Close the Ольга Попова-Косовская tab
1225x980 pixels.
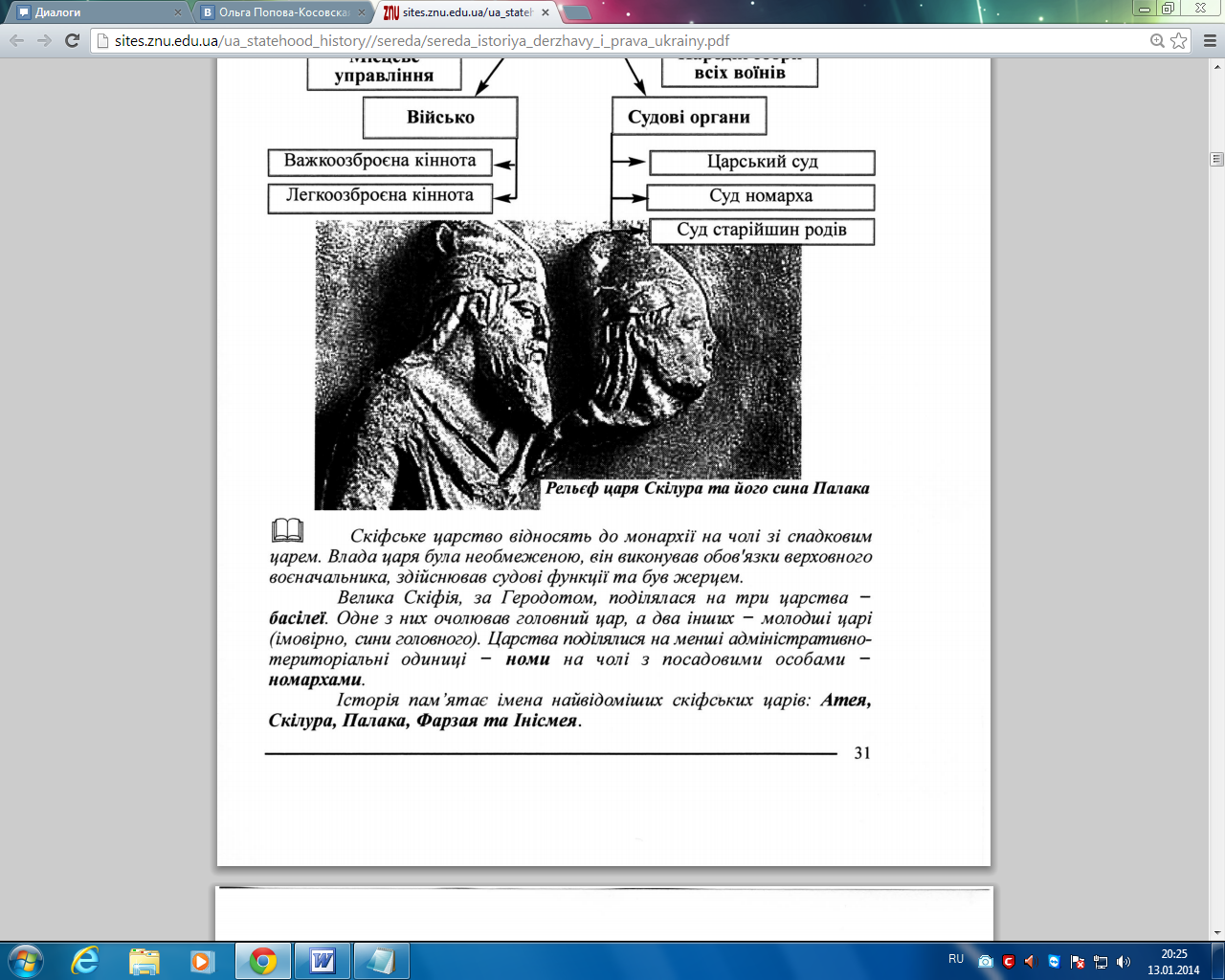pos(362,12)
